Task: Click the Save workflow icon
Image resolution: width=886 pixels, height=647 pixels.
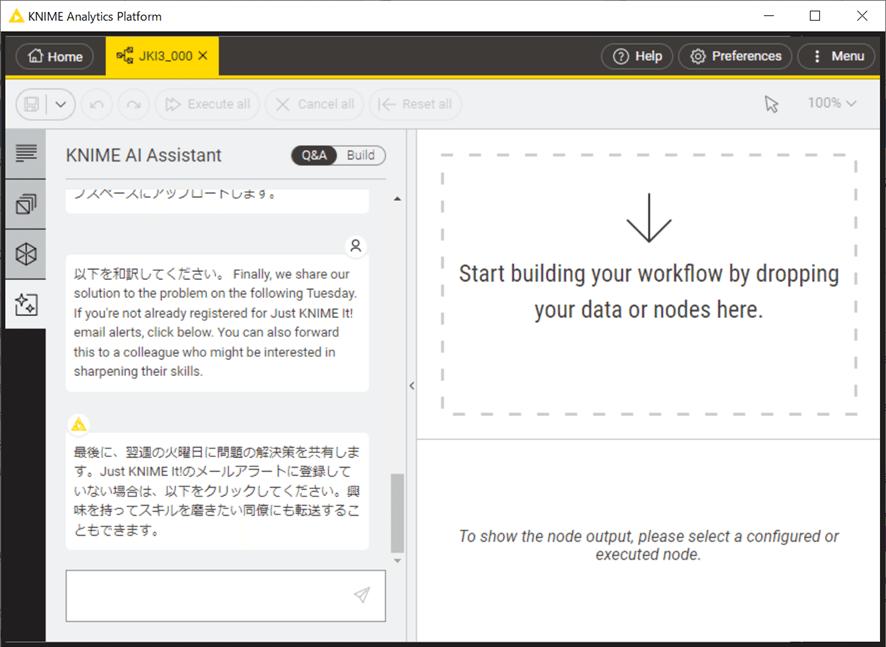Action: click(x=31, y=104)
